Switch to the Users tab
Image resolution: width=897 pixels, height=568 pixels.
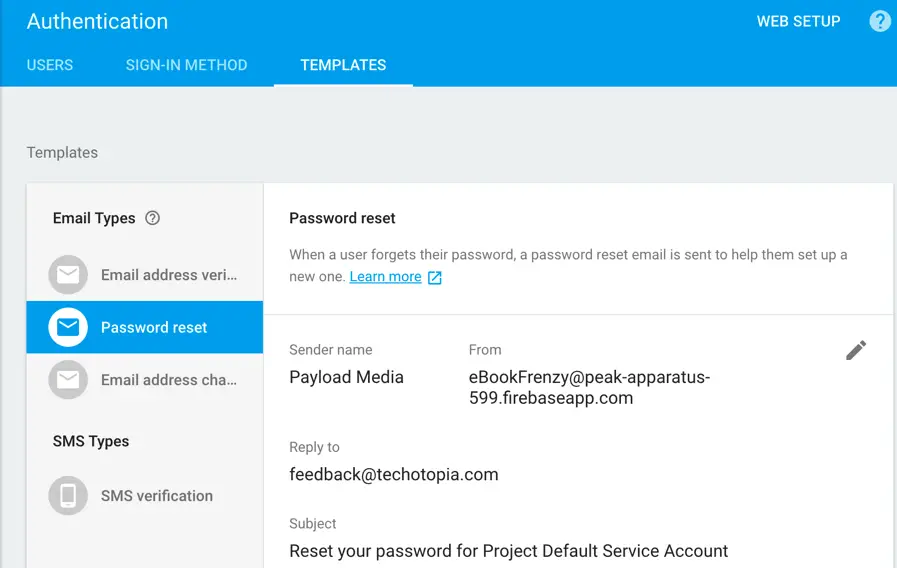coord(50,65)
